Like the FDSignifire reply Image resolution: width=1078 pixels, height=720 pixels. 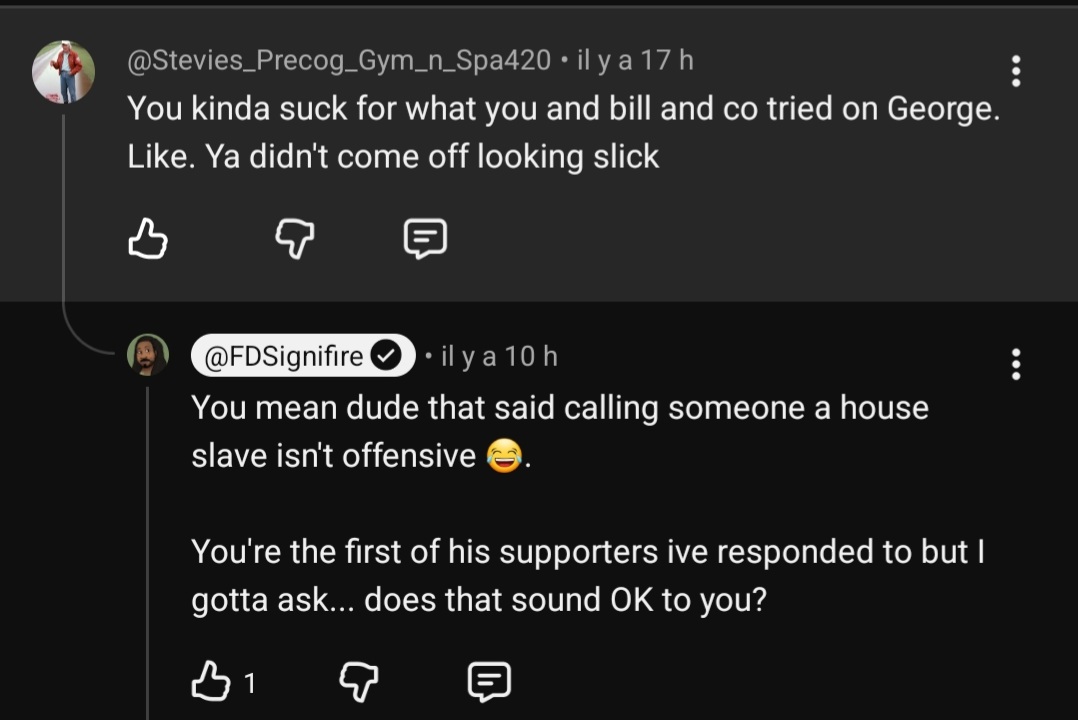pos(208,682)
